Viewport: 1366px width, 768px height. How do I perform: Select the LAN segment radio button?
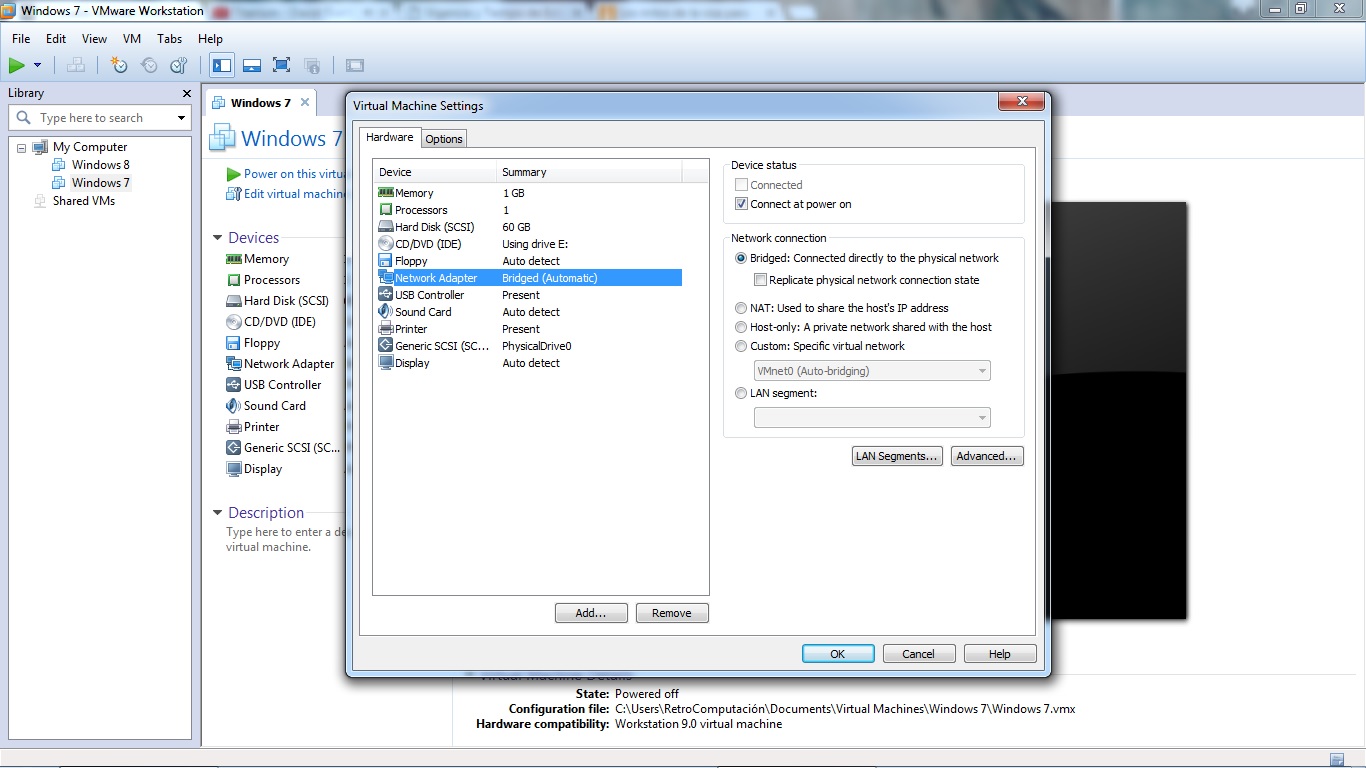tap(741, 393)
